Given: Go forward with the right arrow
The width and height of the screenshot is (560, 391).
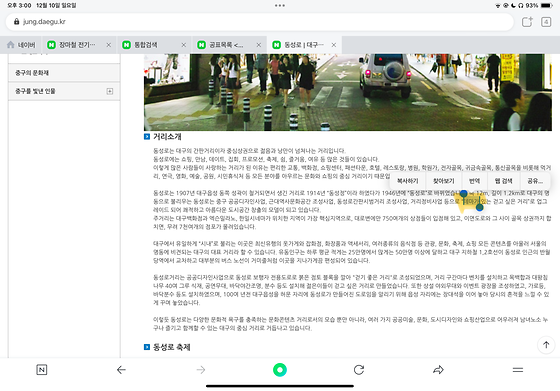Looking at the screenshot, I should (201, 370).
